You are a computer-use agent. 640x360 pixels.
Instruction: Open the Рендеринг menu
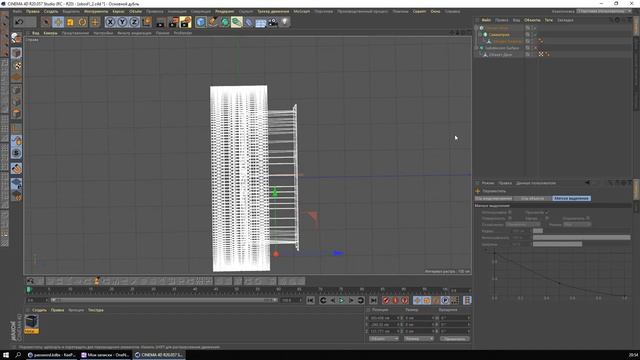[224, 11]
